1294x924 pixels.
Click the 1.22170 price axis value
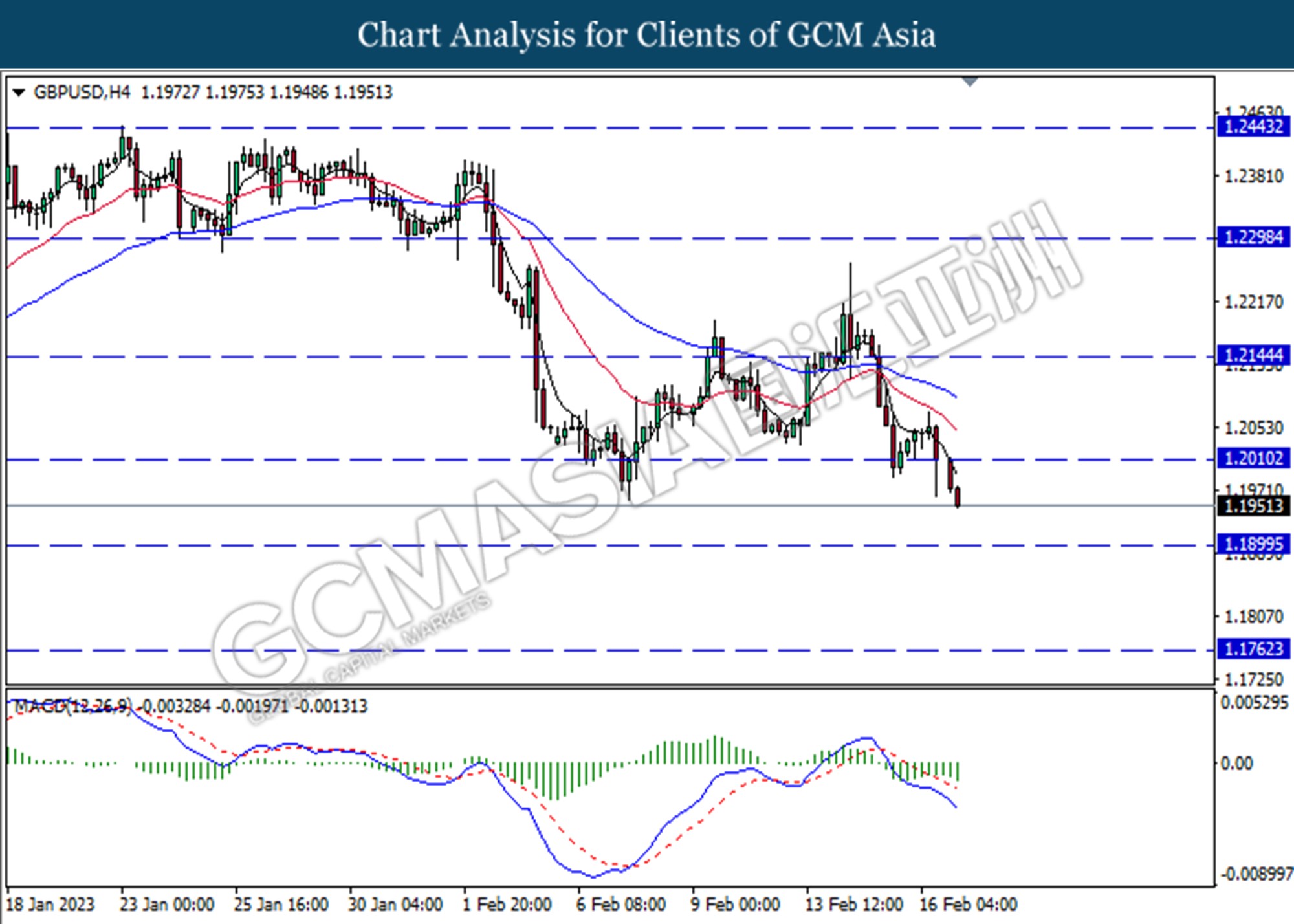(x=1254, y=302)
